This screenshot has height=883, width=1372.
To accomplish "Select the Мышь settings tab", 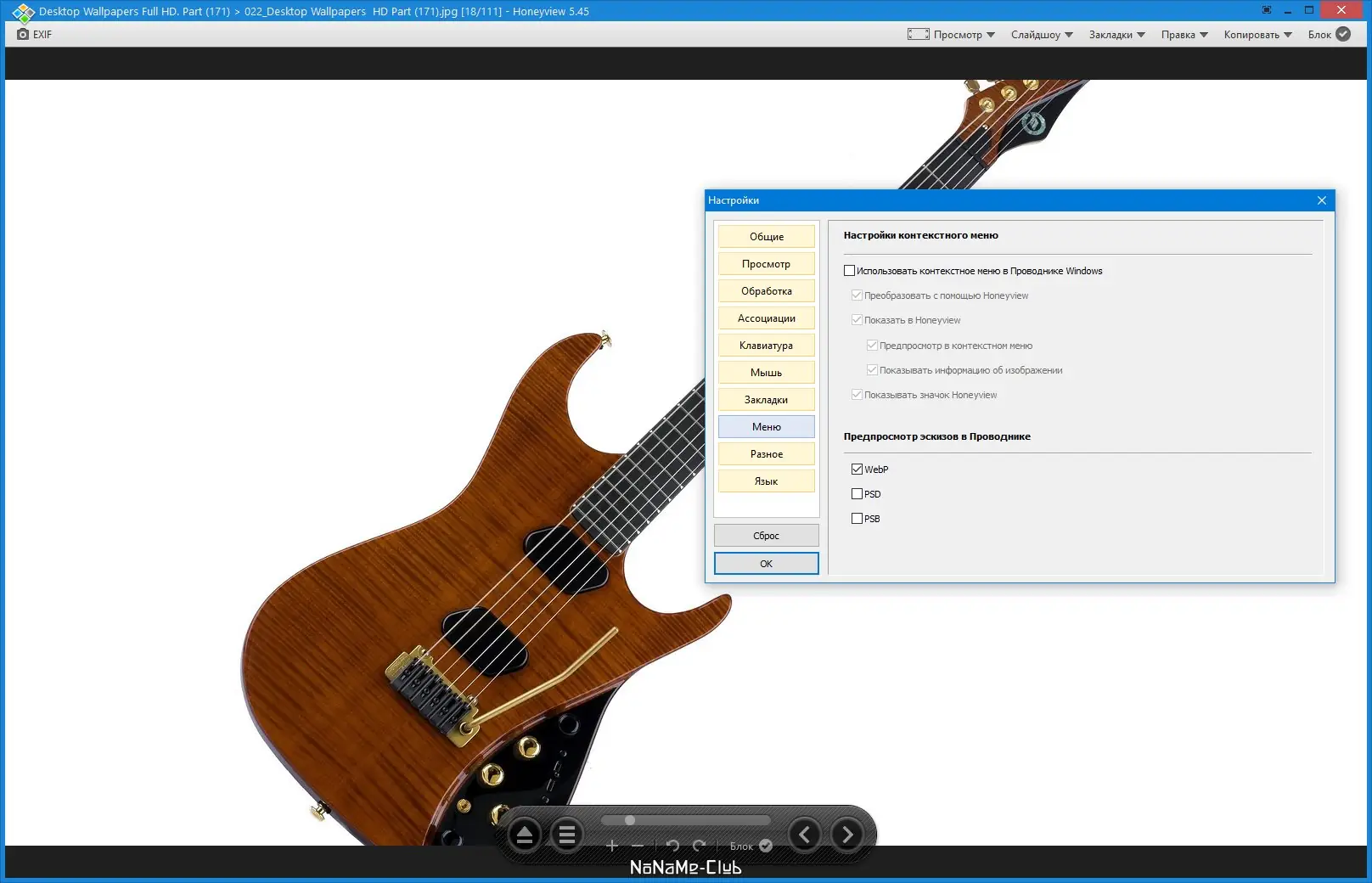I will click(767, 373).
